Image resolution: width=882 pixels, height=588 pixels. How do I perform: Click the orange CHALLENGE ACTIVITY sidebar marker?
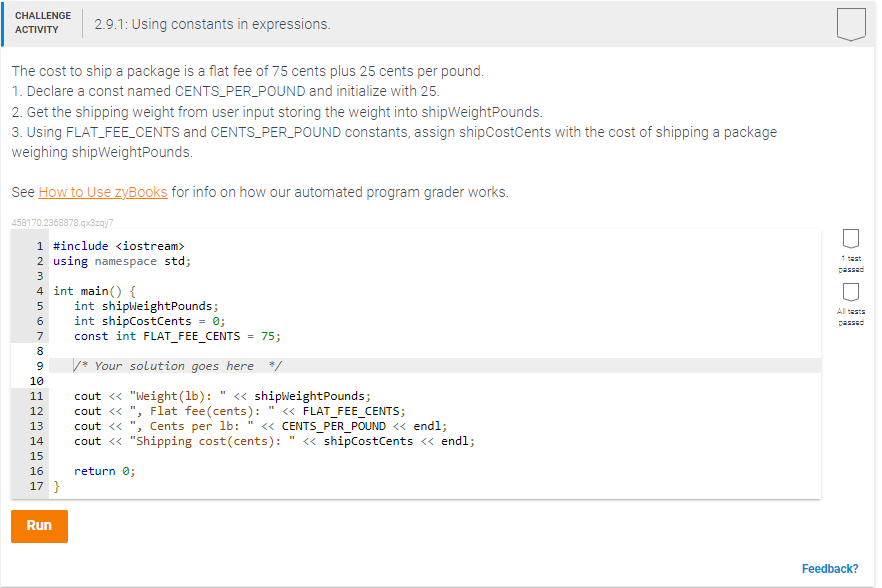(2, 24)
